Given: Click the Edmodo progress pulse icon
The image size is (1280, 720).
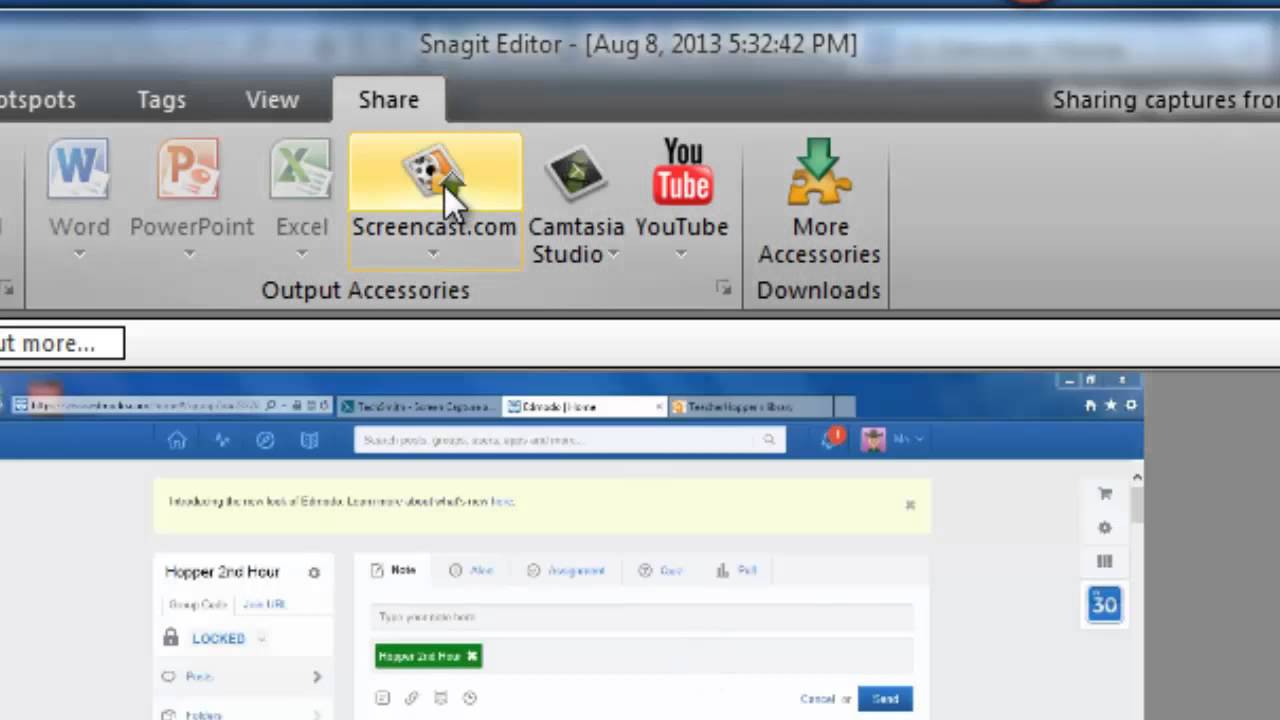Looking at the screenshot, I should (x=222, y=440).
